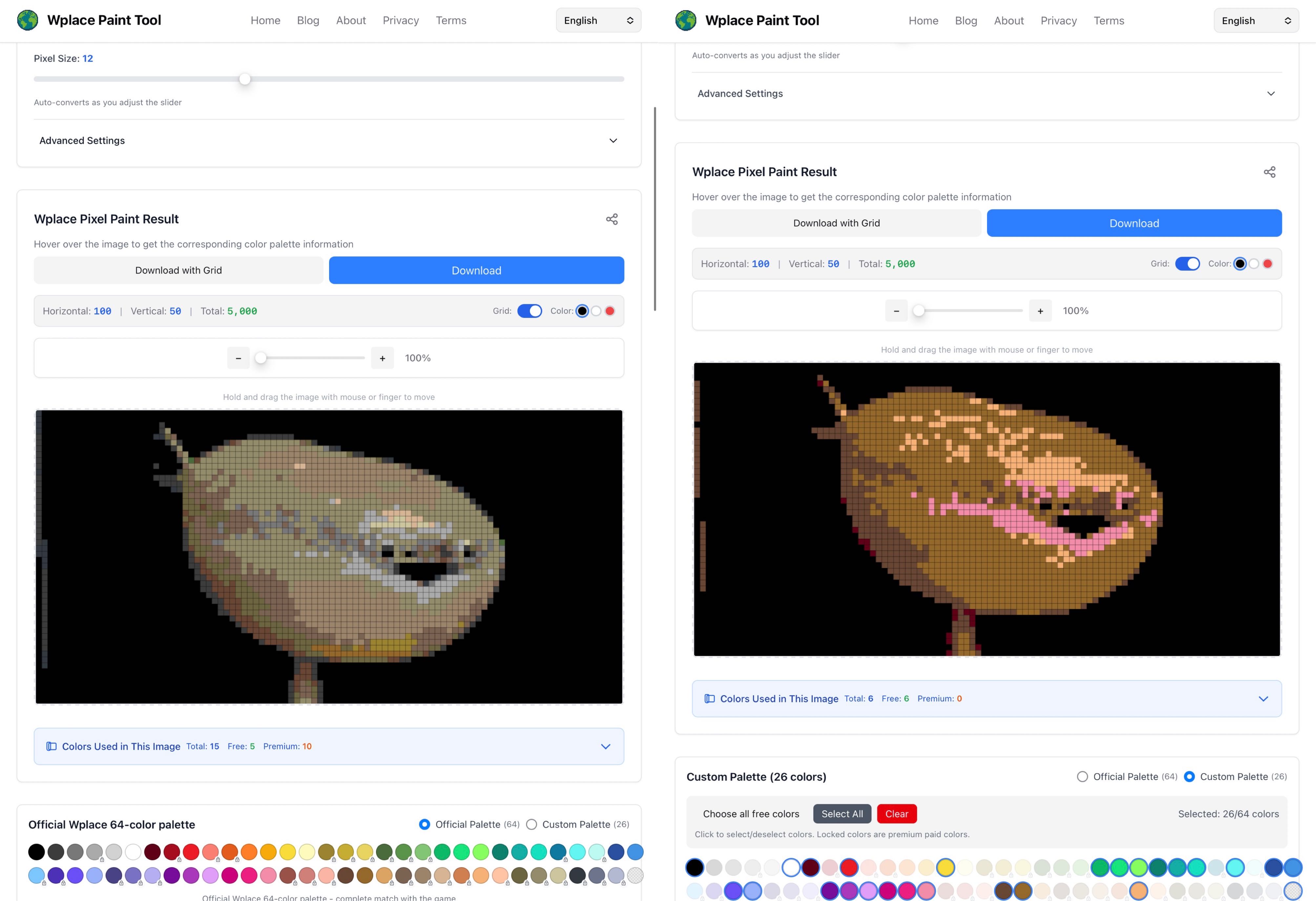Screen dimensions: 1316x901
Task: Click palette icon beside left Colors Used
Action: coord(52,746)
